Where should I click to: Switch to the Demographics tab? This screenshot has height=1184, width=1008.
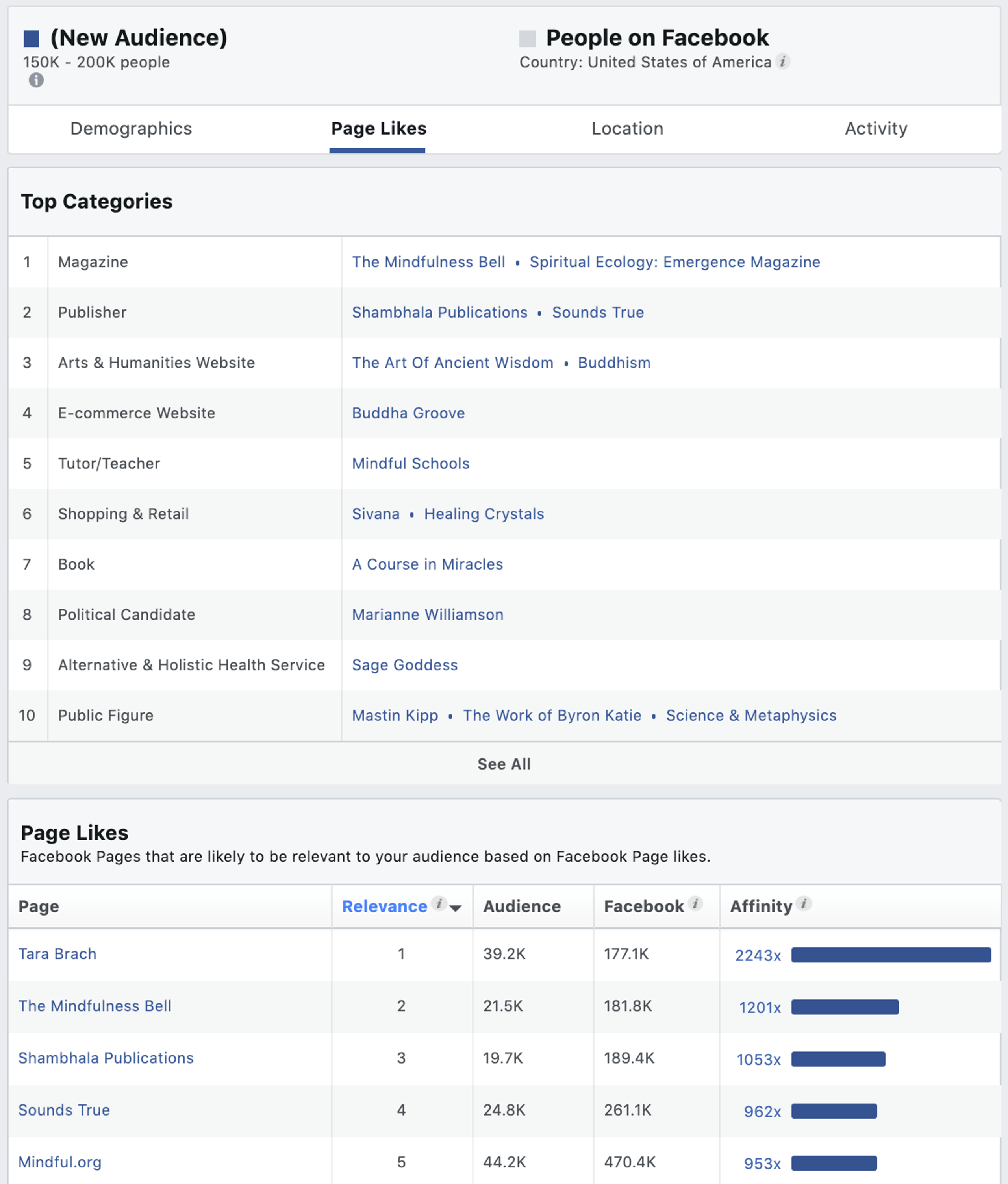coord(131,128)
